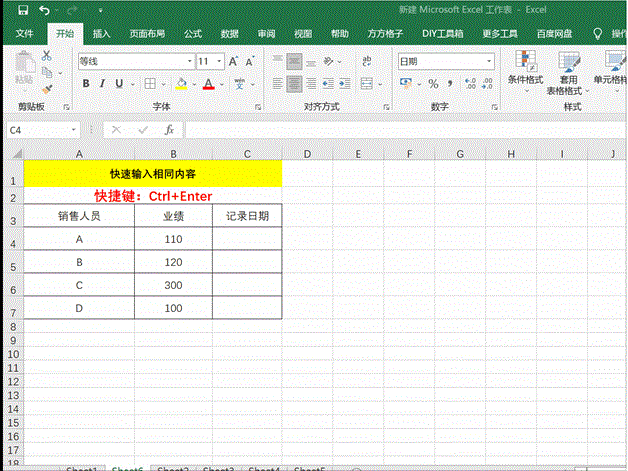Click the Cut scissors icon
The height and width of the screenshot is (471, 628).
[x=46, y=58]
